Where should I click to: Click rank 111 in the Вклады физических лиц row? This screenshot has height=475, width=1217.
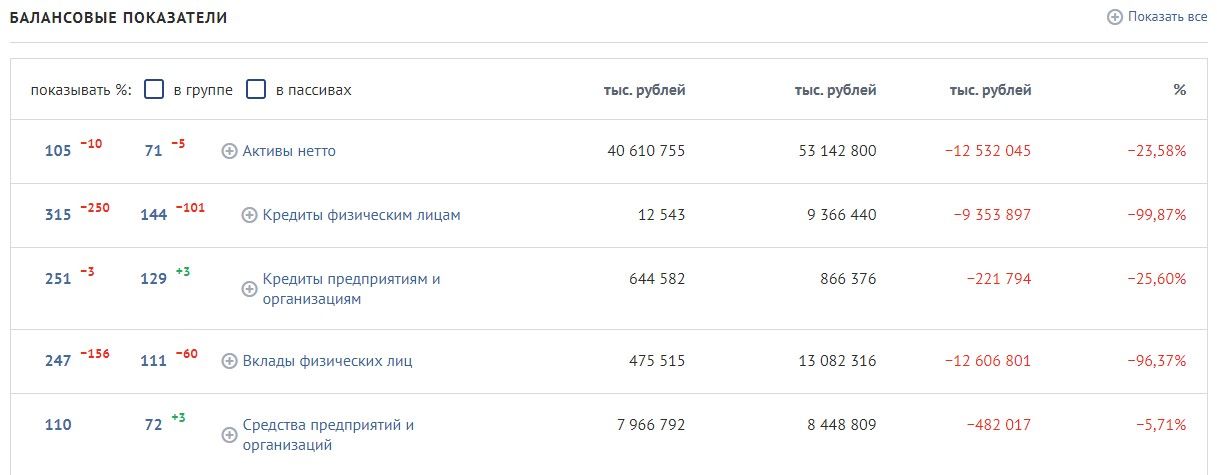tap(153, 361)
